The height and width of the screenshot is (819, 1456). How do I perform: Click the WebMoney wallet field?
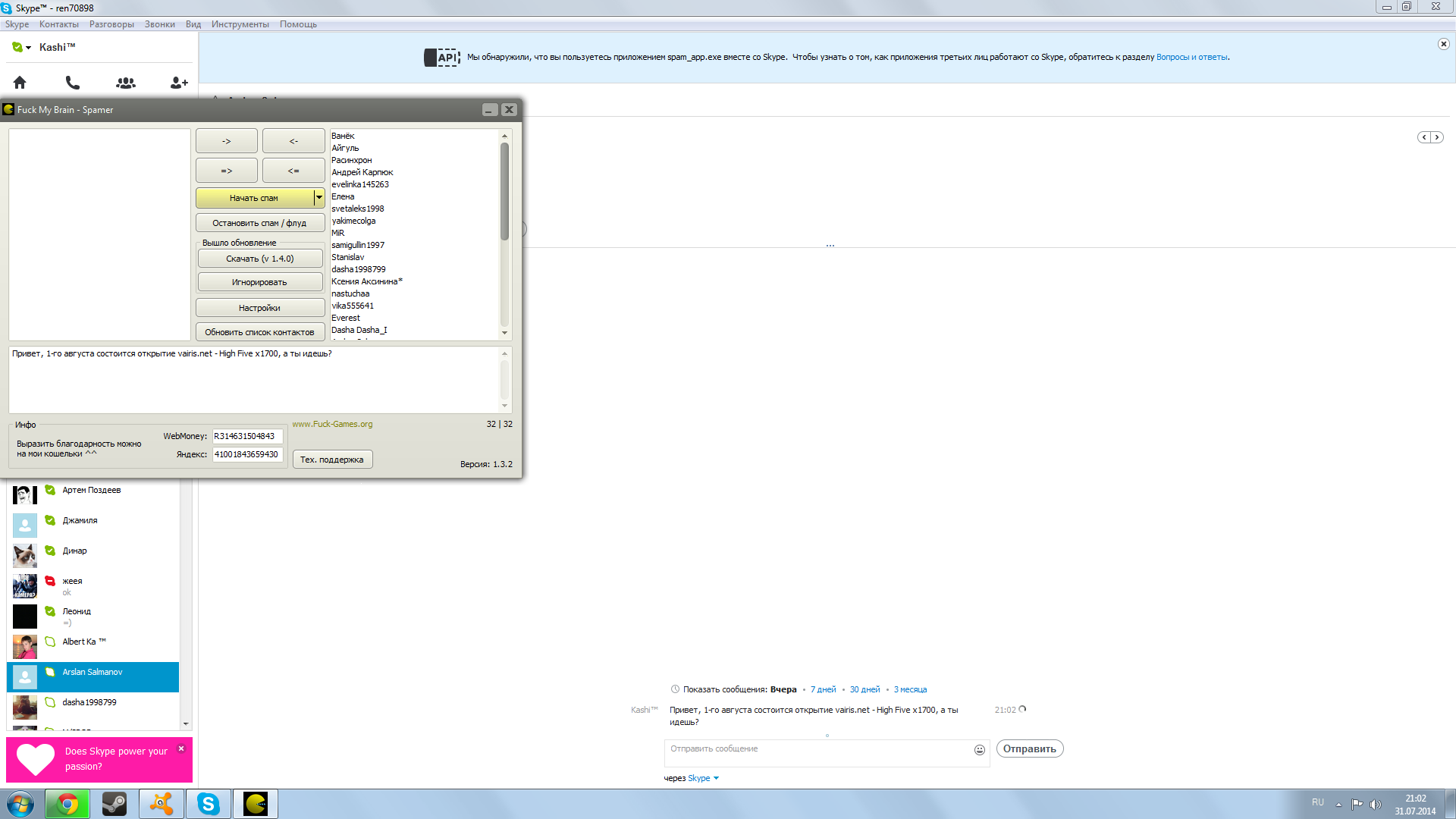(x=247, y=436)
